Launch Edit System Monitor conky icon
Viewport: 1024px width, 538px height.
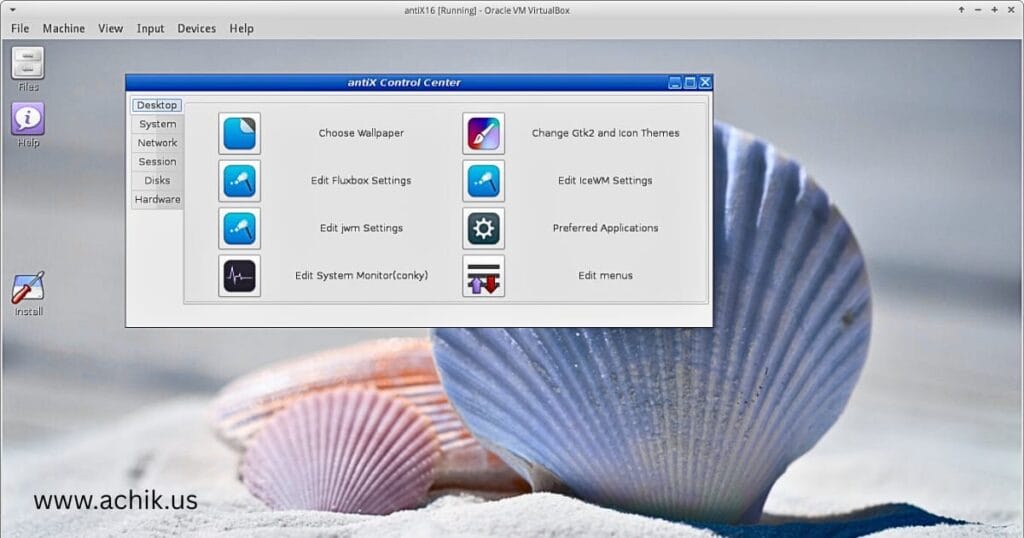240,276
